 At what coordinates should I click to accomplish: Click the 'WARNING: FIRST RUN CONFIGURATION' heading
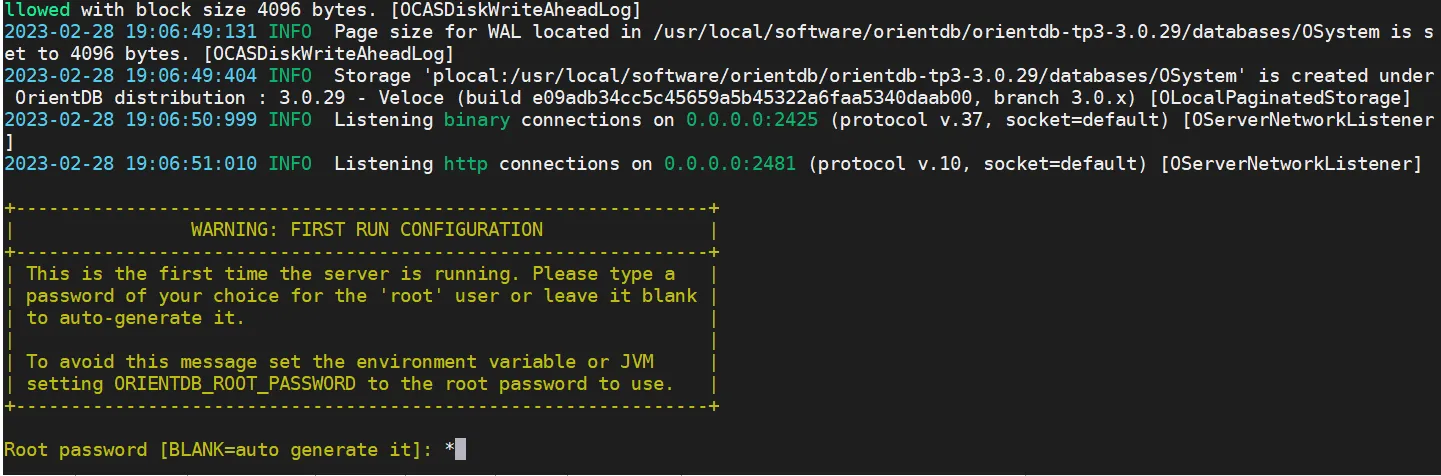(x=366, y=230)
